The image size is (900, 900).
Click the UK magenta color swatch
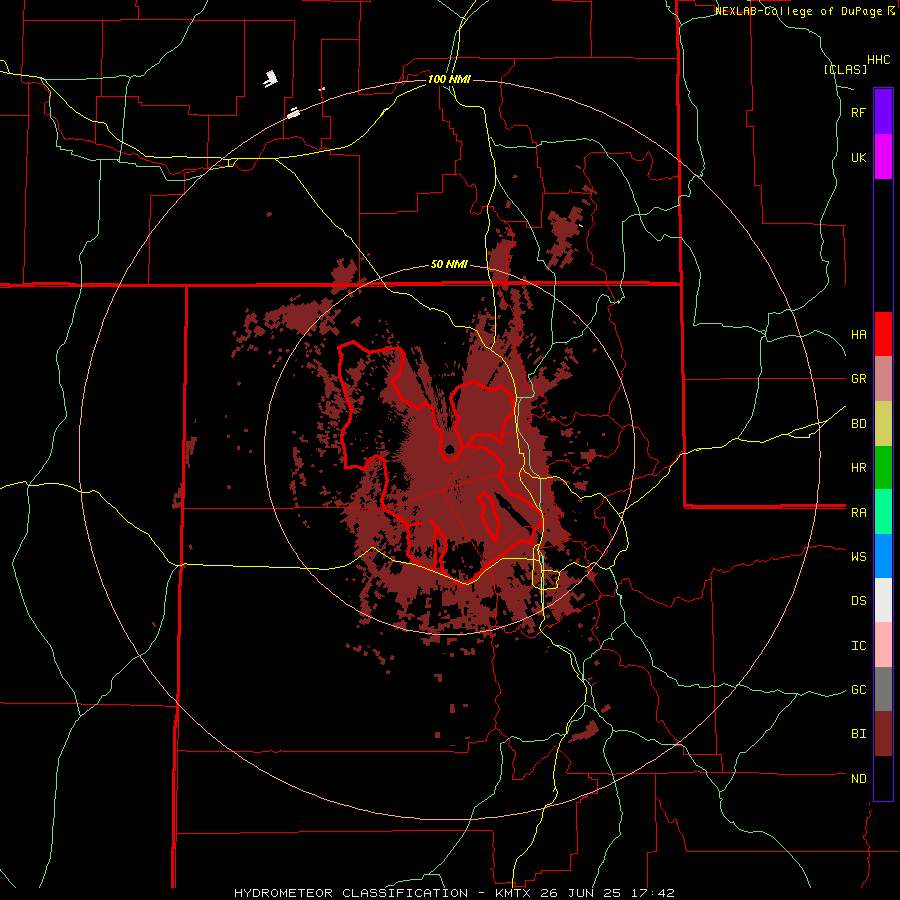883,157
